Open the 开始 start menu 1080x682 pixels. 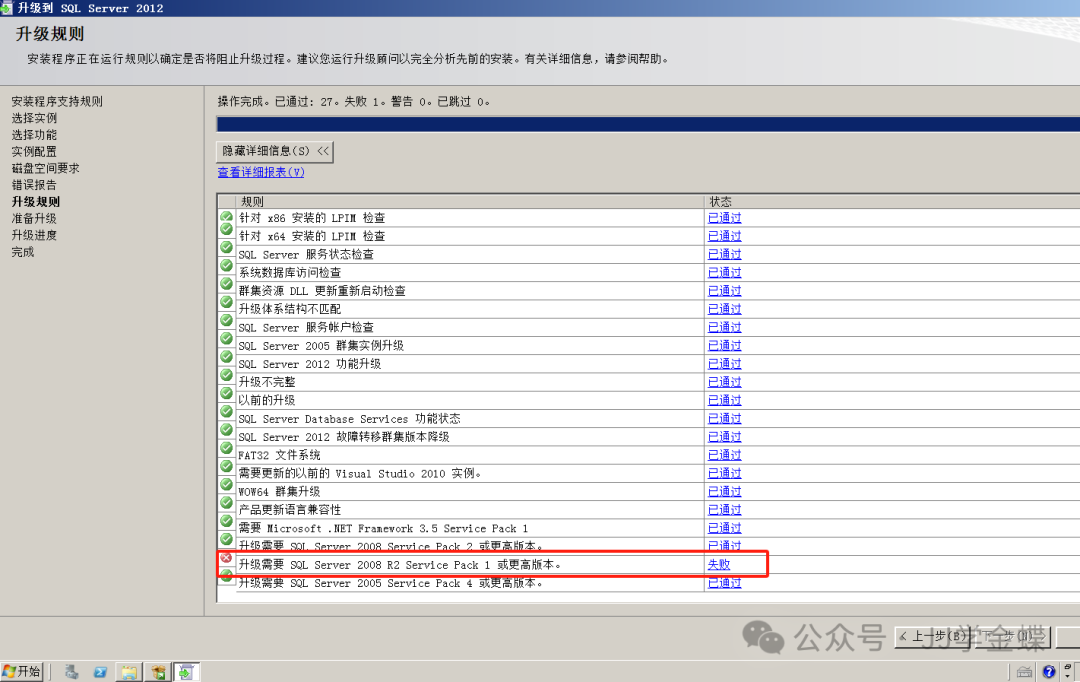[22, 672]
